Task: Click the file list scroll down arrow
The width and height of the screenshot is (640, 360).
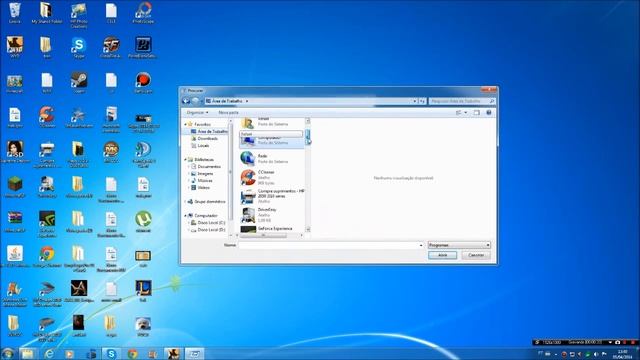Action: [308, 230]
